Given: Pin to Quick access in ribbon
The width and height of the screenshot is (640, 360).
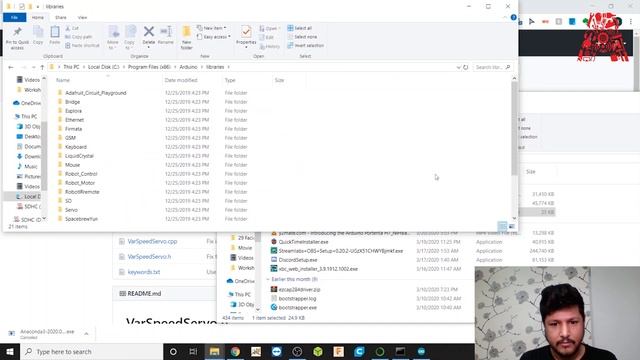Looking at the screenshot, I should (x=17, y=38).
